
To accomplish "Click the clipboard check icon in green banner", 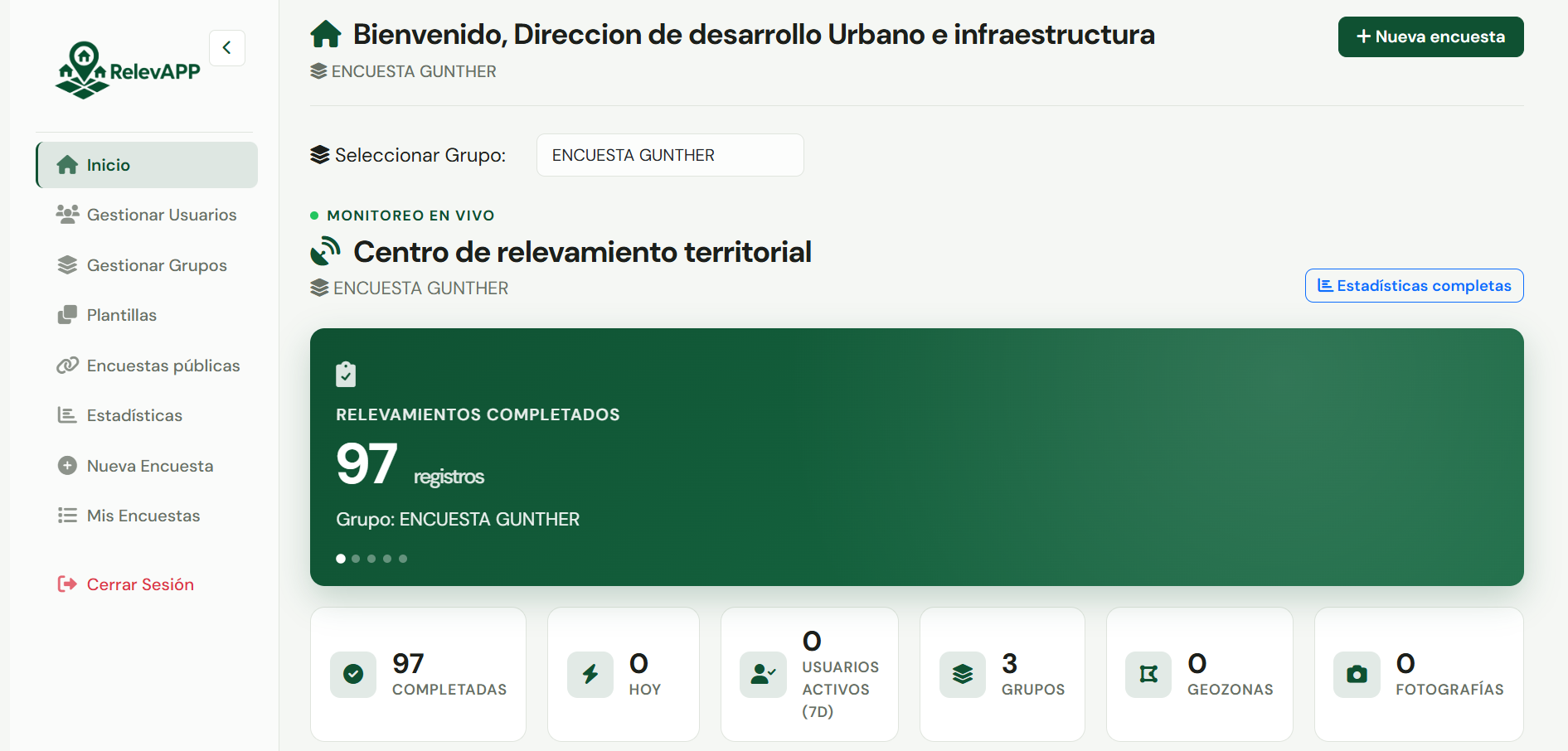I will [x=346, y=375].
